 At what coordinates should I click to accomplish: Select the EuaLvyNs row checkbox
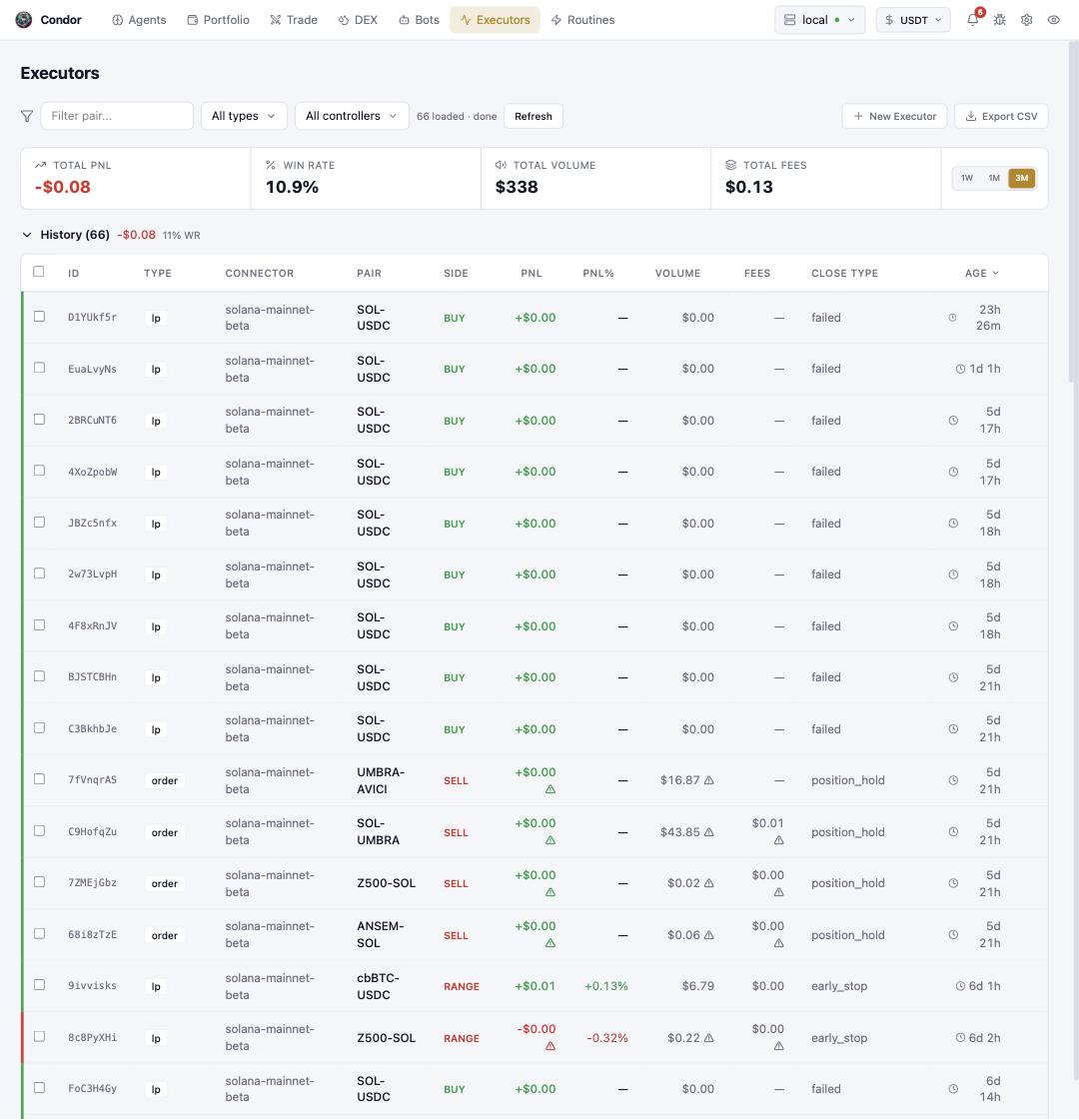coord(39,368)
